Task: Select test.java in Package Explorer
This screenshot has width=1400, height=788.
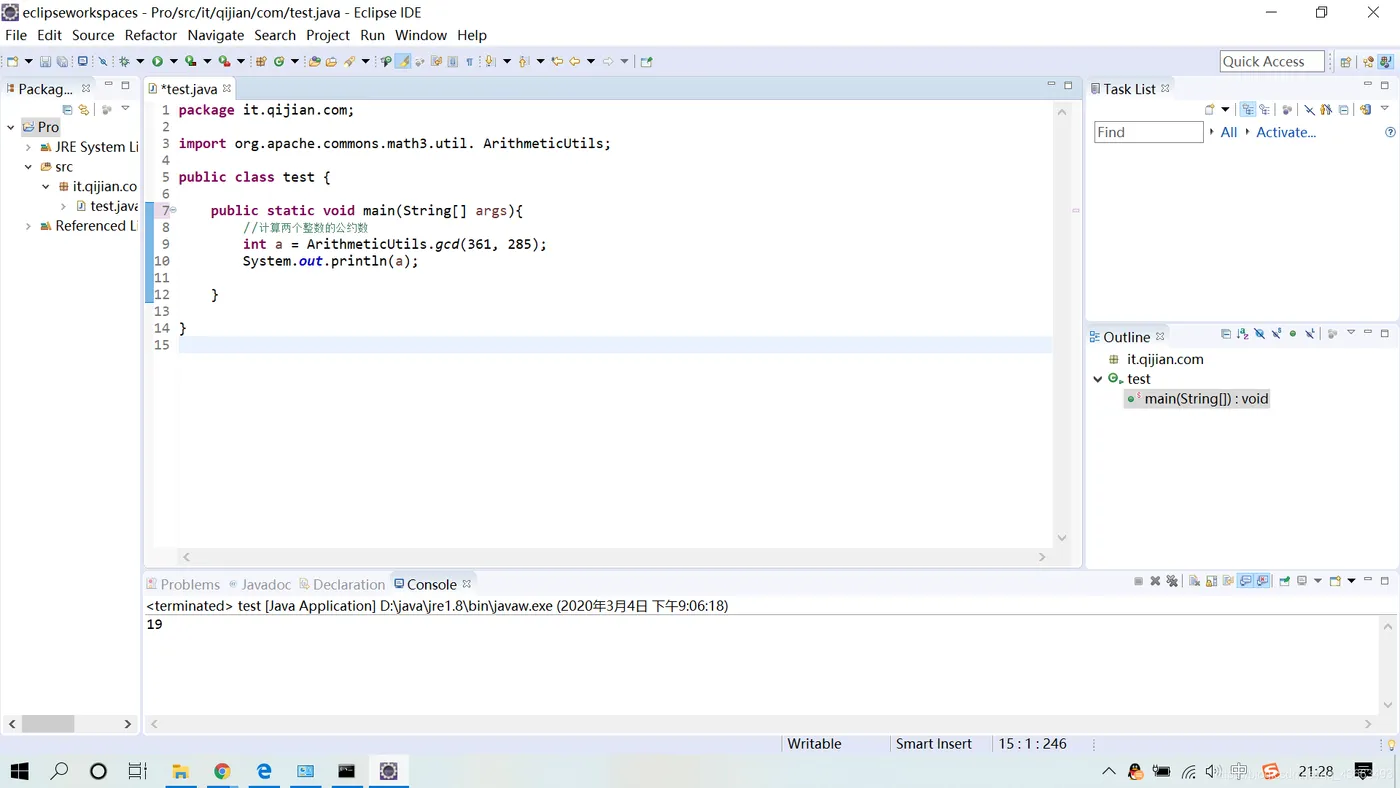Action: click(x=107, y=206)
